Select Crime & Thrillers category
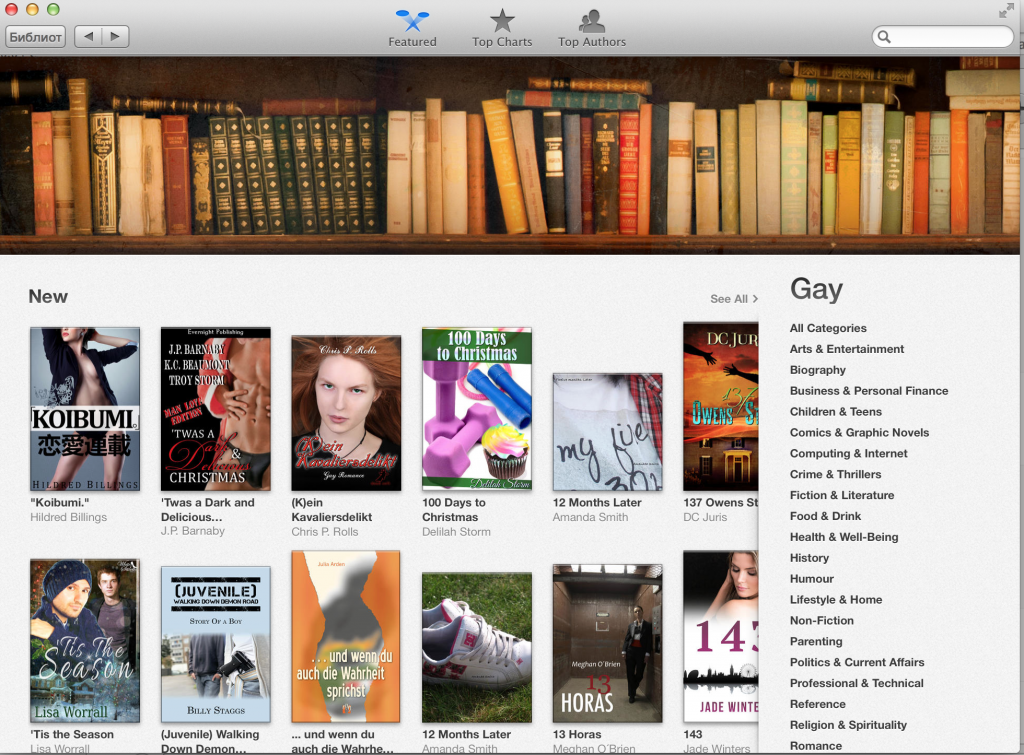 [x=835, y=474]
